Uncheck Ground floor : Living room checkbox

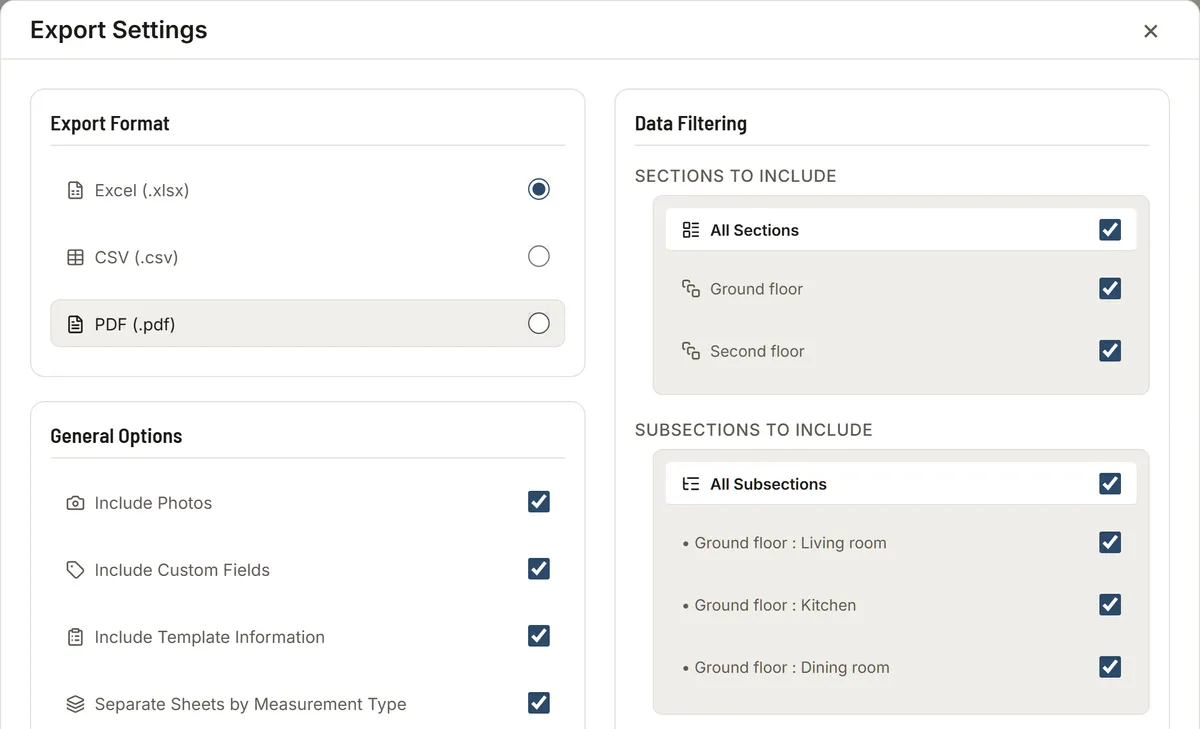(1110, 543)
